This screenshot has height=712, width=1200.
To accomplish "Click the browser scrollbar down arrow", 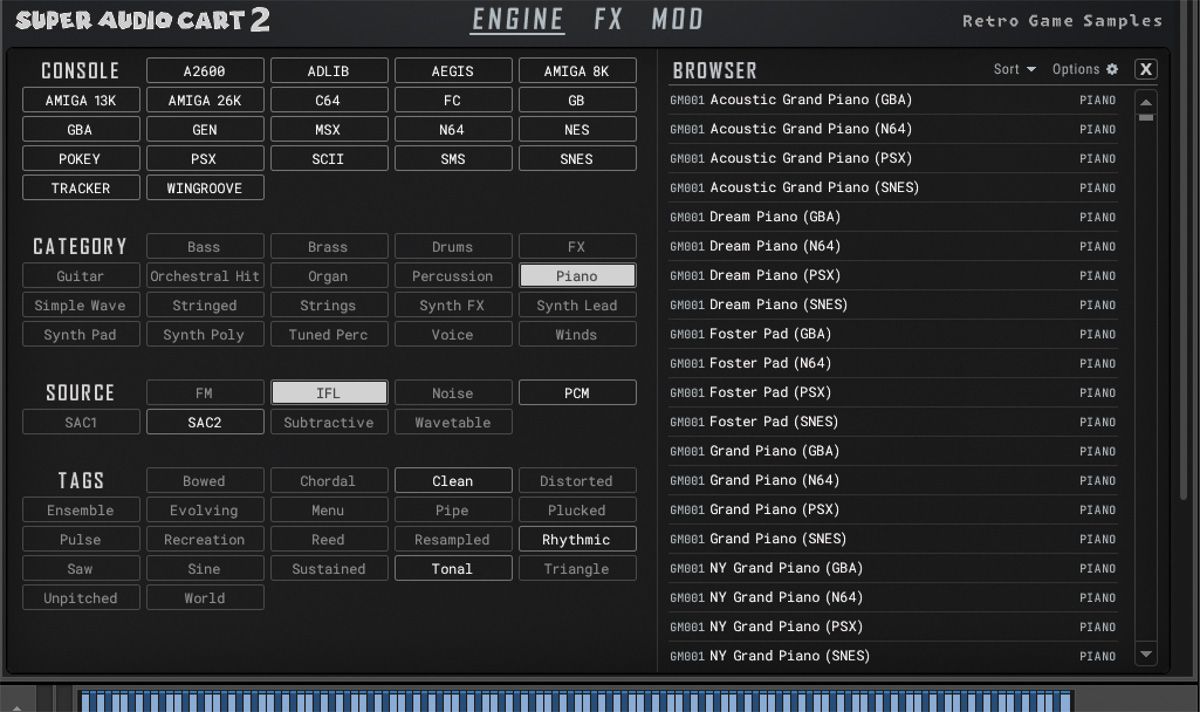I will point(1146,655).
